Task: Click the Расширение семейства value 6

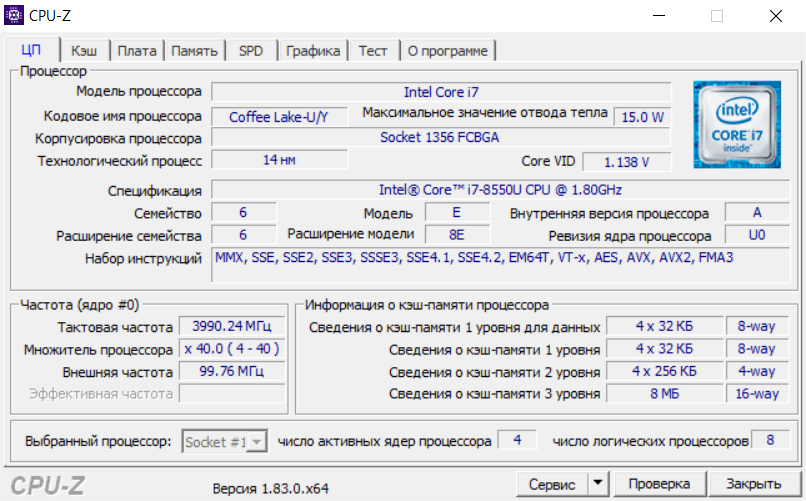Action: pos(244,235)
